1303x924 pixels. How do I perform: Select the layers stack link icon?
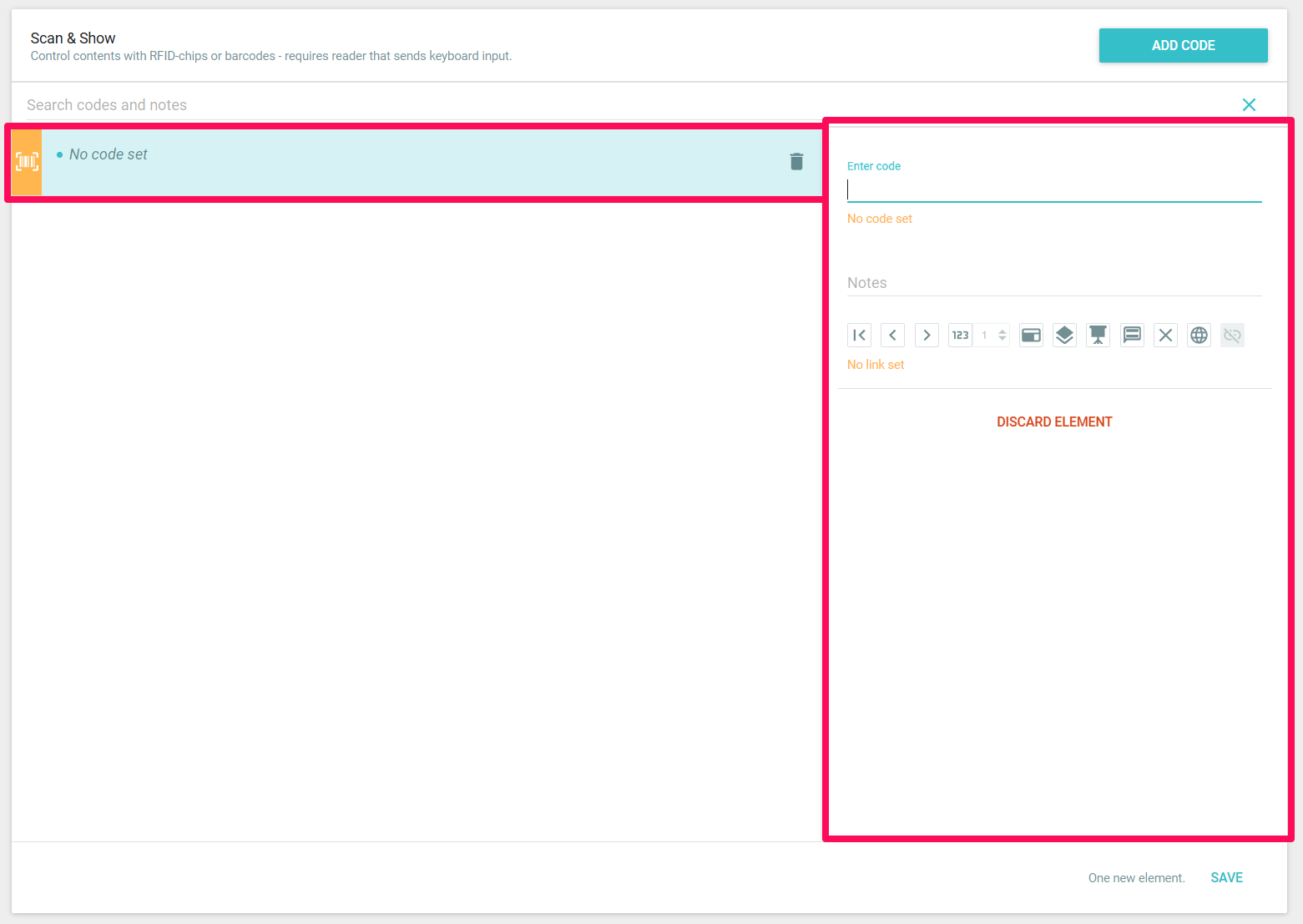[x=1064, y=336]
